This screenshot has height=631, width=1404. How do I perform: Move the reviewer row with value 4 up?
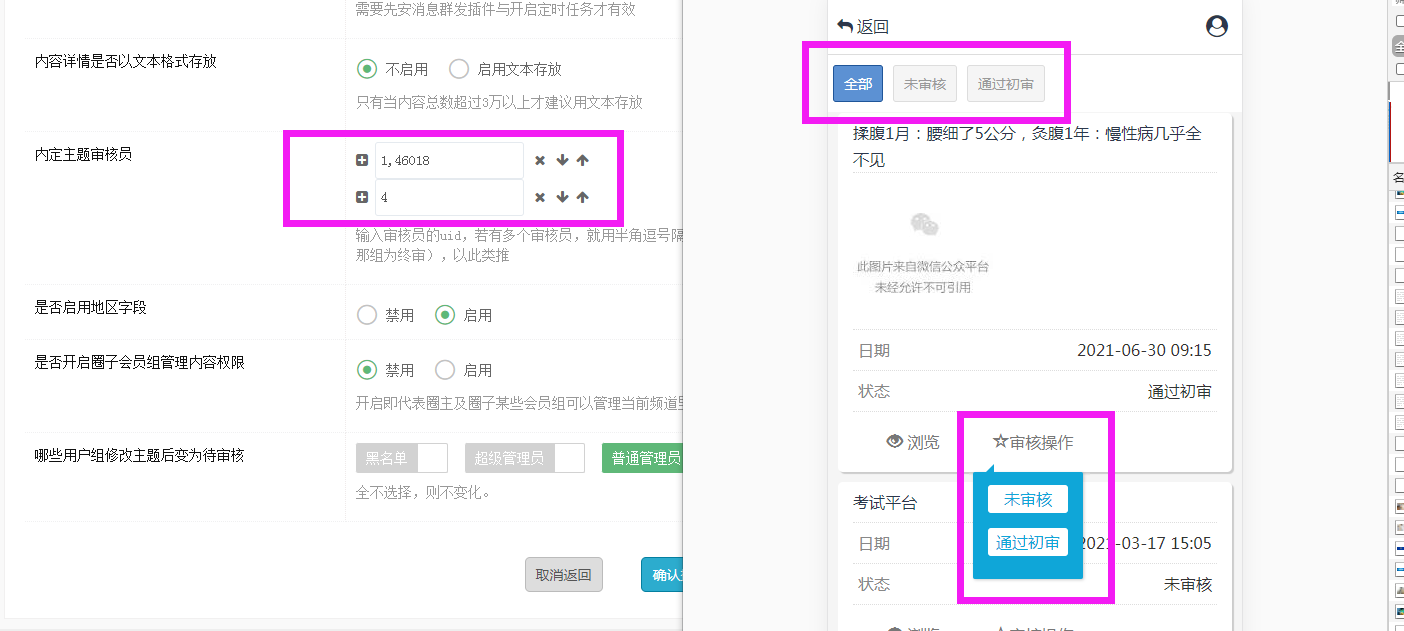[x=583, y=197]
